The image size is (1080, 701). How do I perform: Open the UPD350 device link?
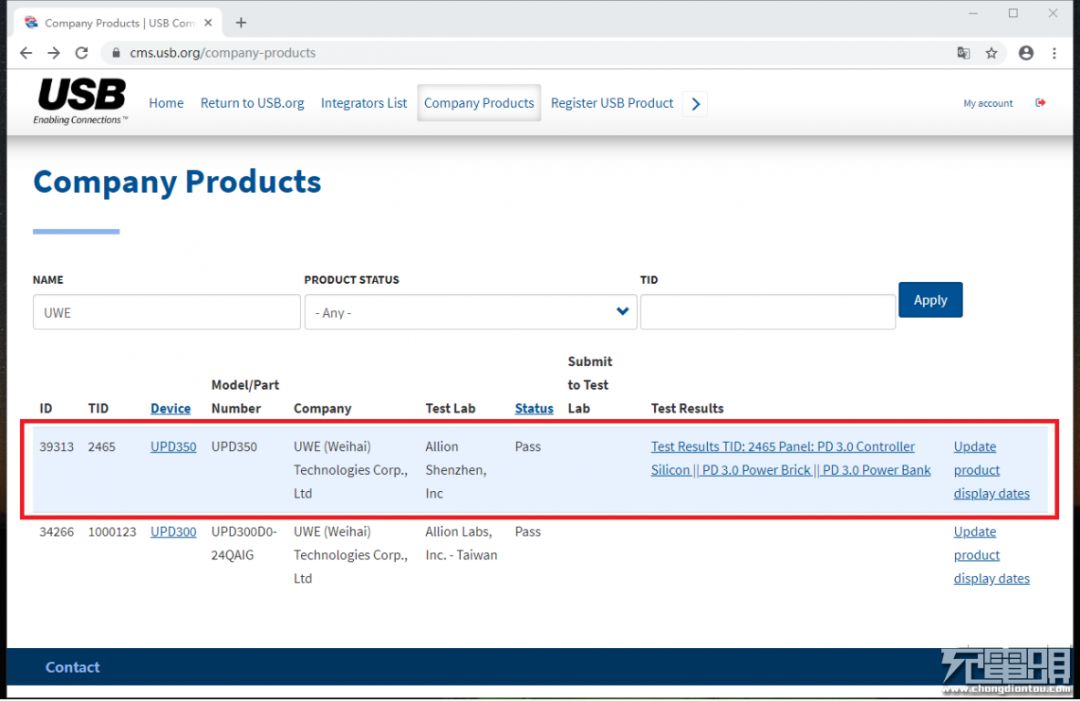tap(173, 447)
